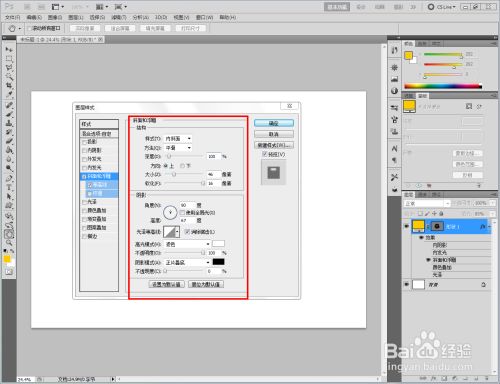The image size is (500, 384).
Task: Open the Image menu in menu bar
Action: click(x=55, y=17)
